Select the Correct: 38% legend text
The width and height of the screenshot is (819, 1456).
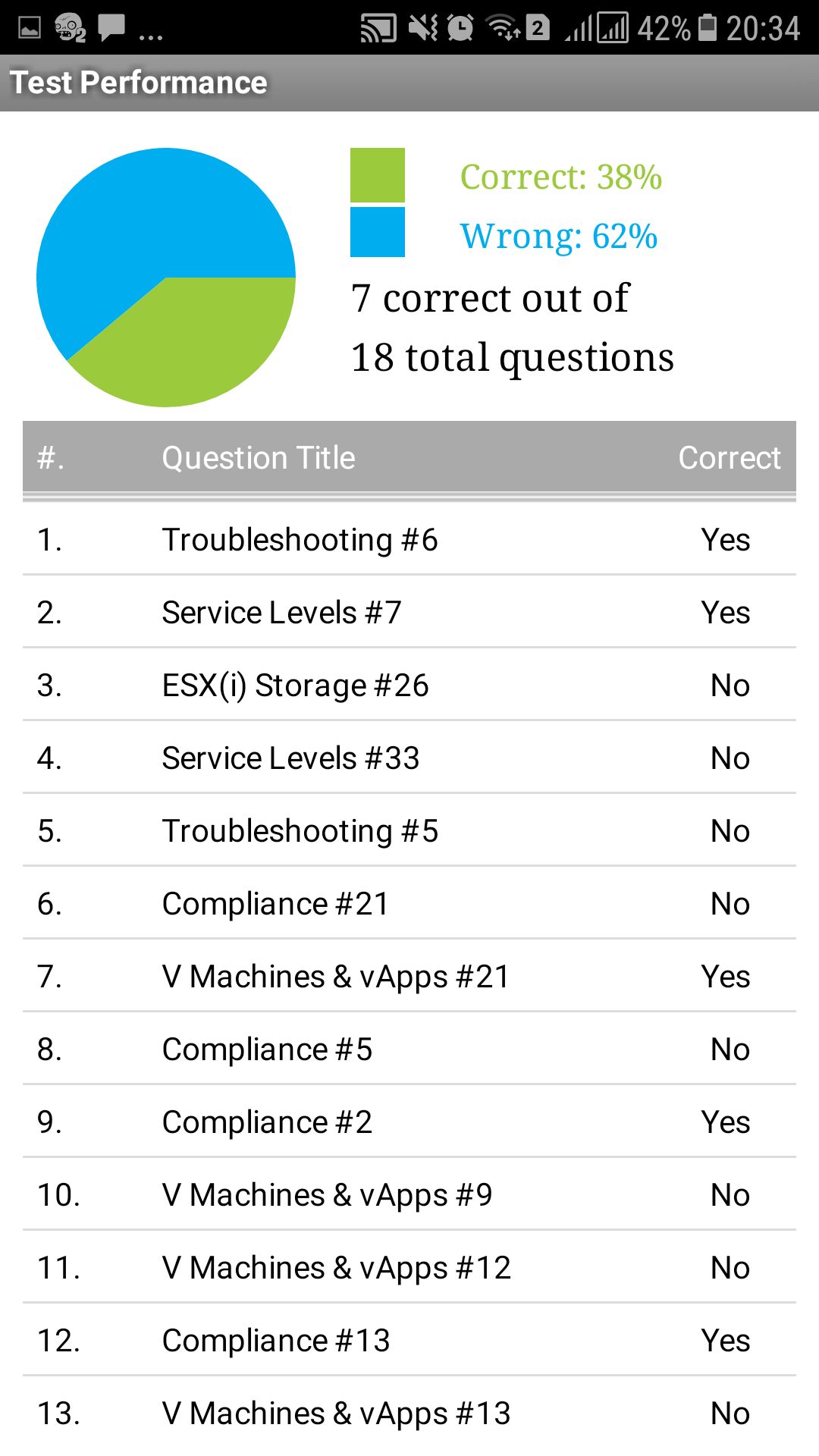tap(561, 178)
